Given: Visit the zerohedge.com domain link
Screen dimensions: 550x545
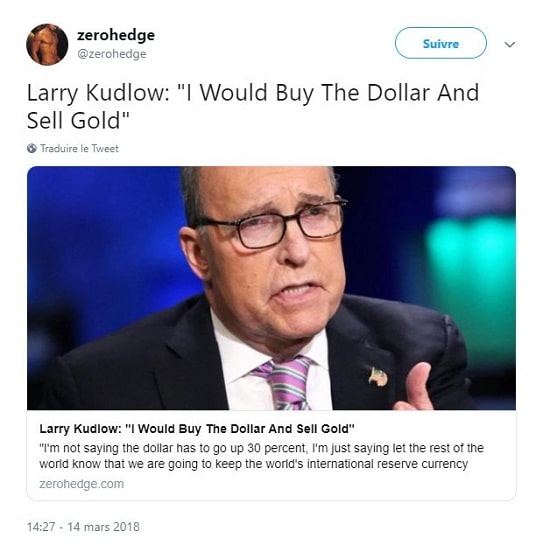Looking at the screenshot, I should (81, 484).
